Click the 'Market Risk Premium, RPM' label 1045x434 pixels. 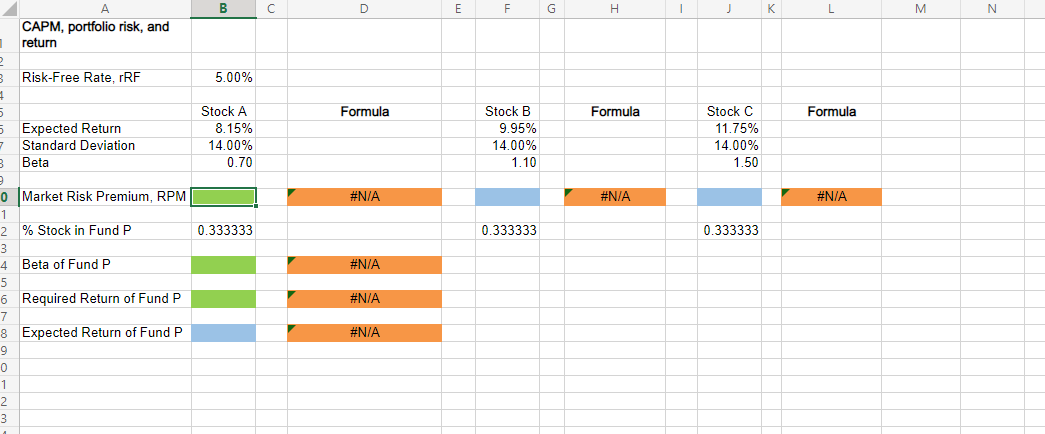[x=105, y=197]
